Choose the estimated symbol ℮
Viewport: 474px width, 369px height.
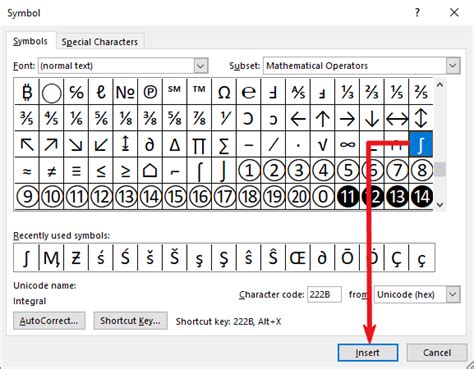point(248,92)
